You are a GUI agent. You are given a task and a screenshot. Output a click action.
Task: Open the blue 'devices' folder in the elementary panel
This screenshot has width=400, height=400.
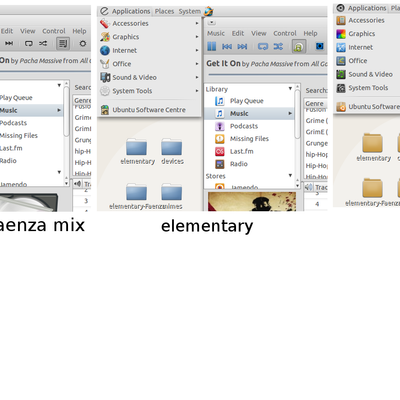tap(172, 147)
